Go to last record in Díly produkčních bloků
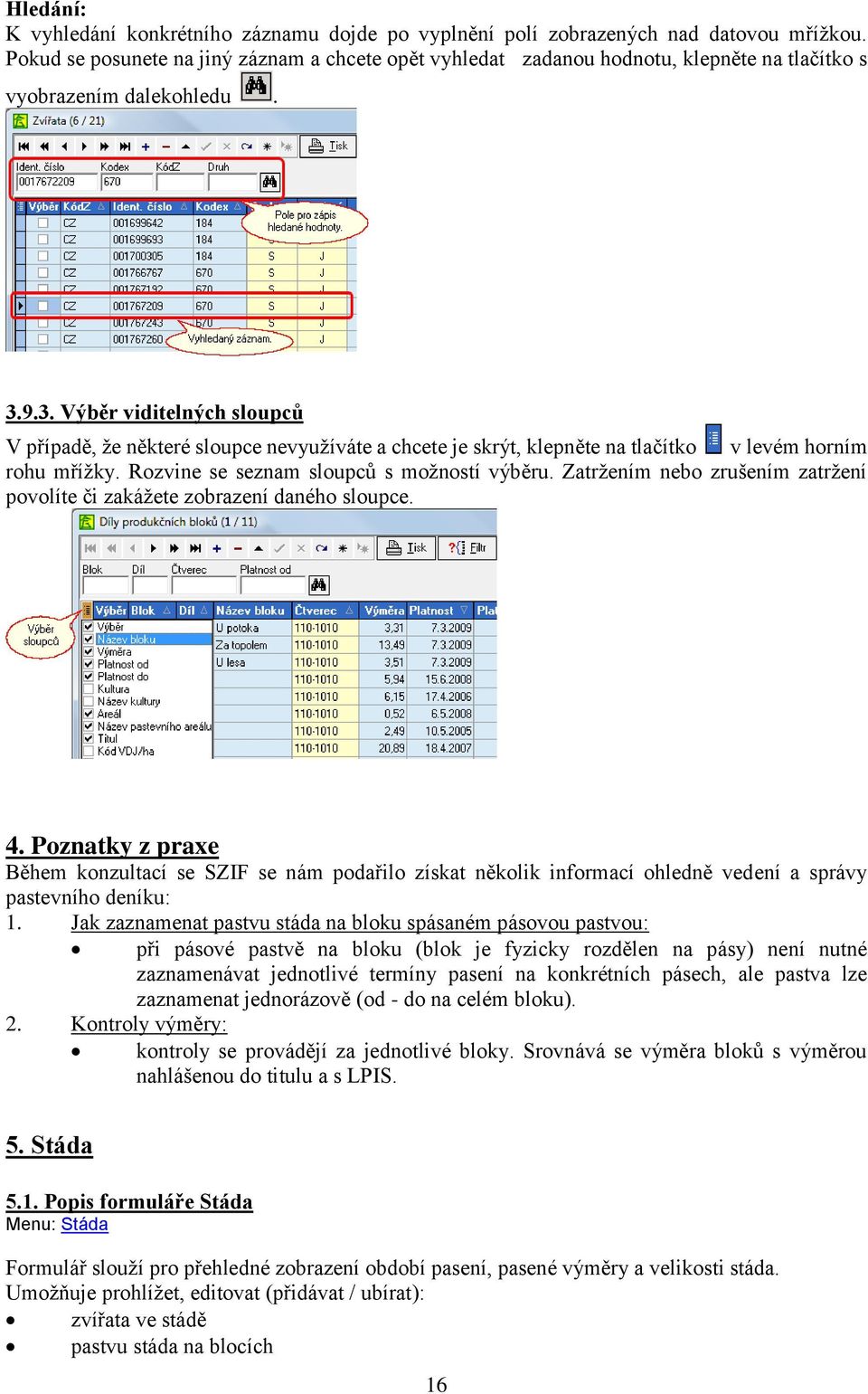Viewport: 868px width, 1394px height. (195, 548)
